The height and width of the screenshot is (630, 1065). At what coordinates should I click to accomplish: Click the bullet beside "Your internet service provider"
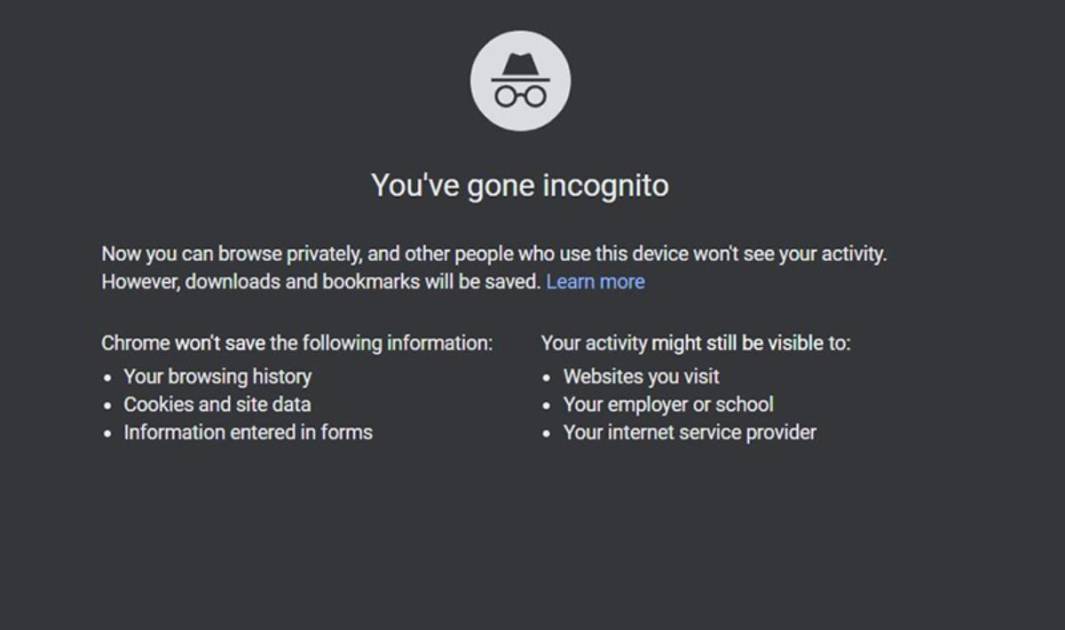coord(547,434)
